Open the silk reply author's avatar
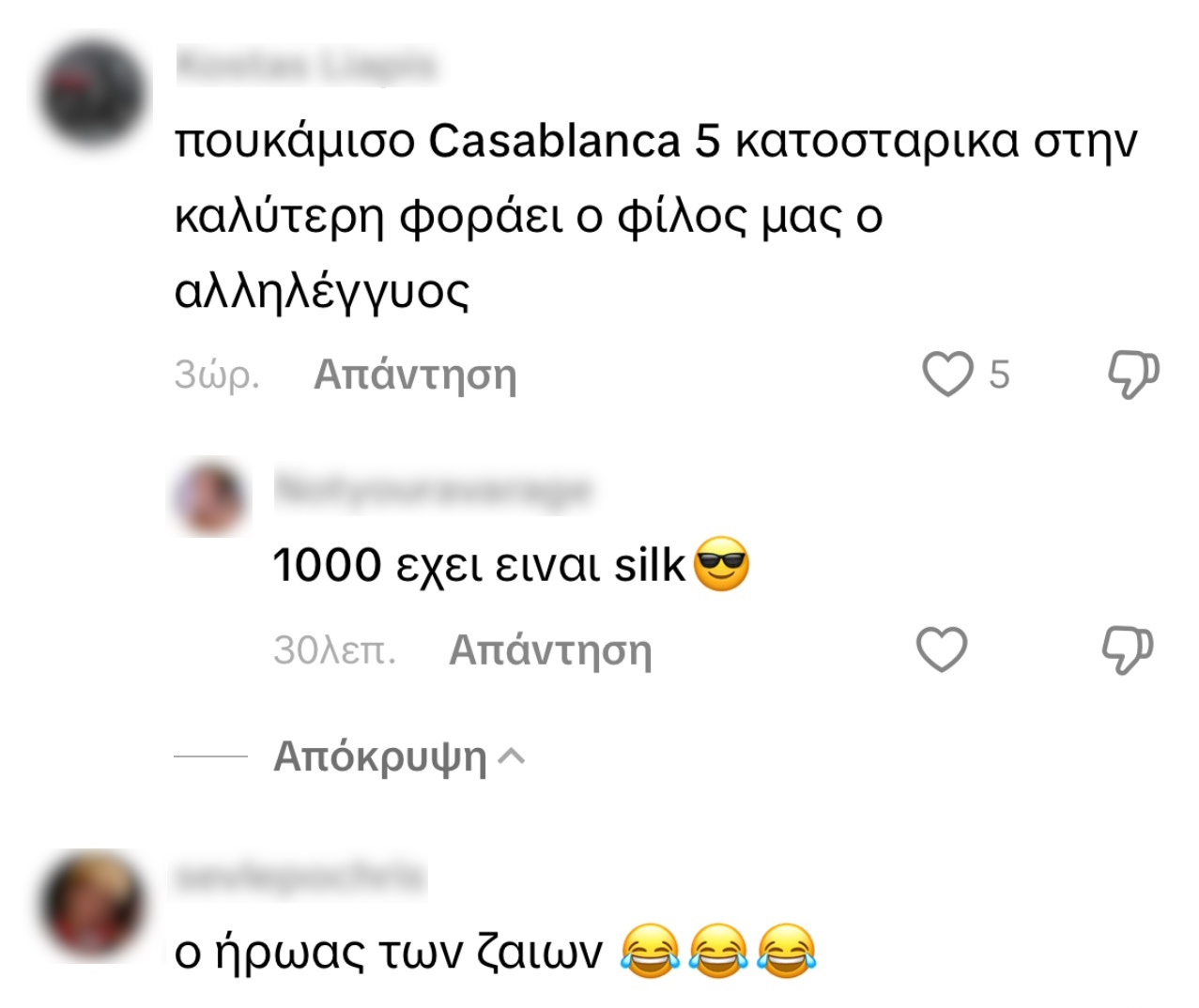The width and height of the screenshot is (1199, 1008). click(212, 496)
